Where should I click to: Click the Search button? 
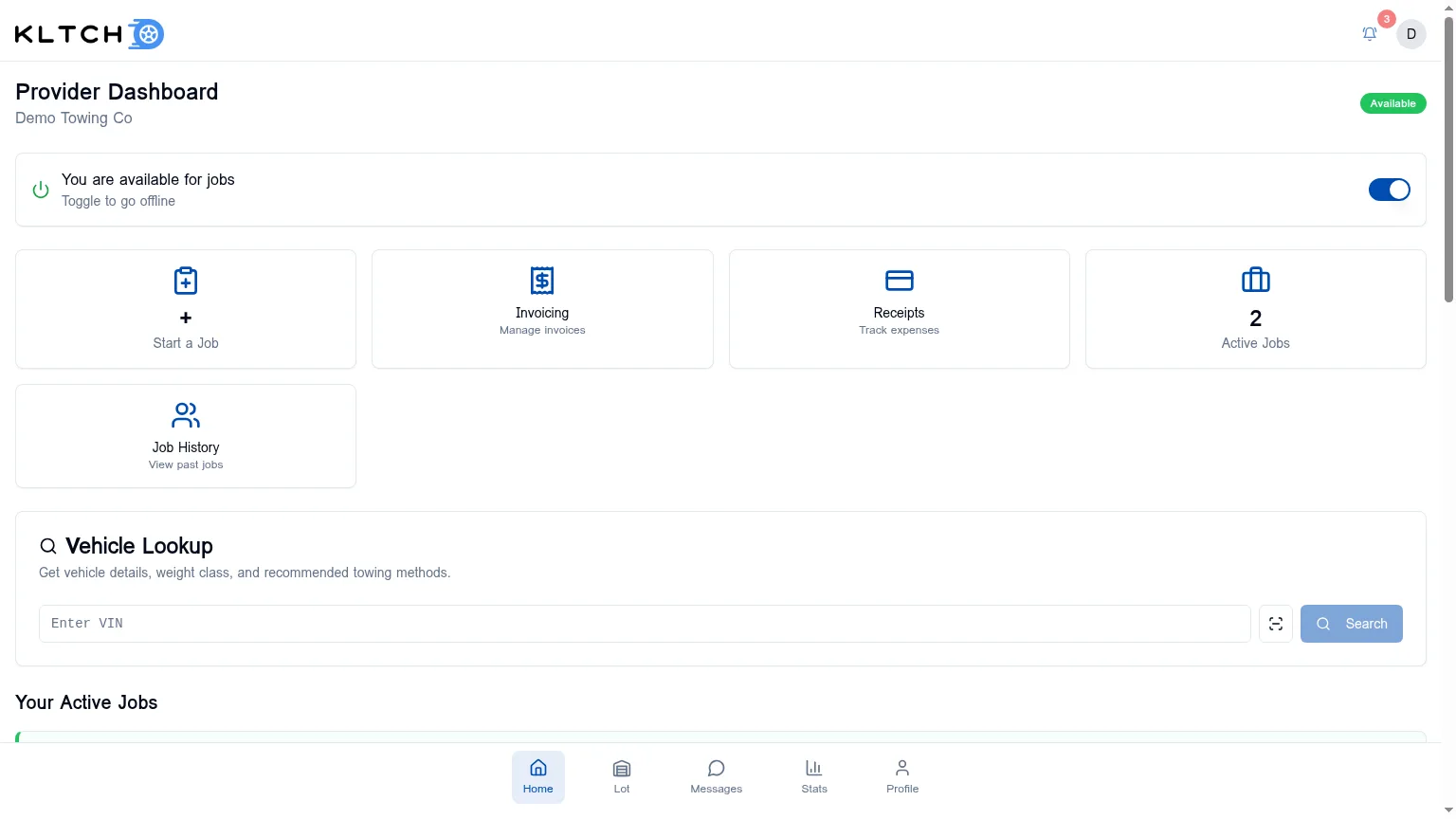1352,624
